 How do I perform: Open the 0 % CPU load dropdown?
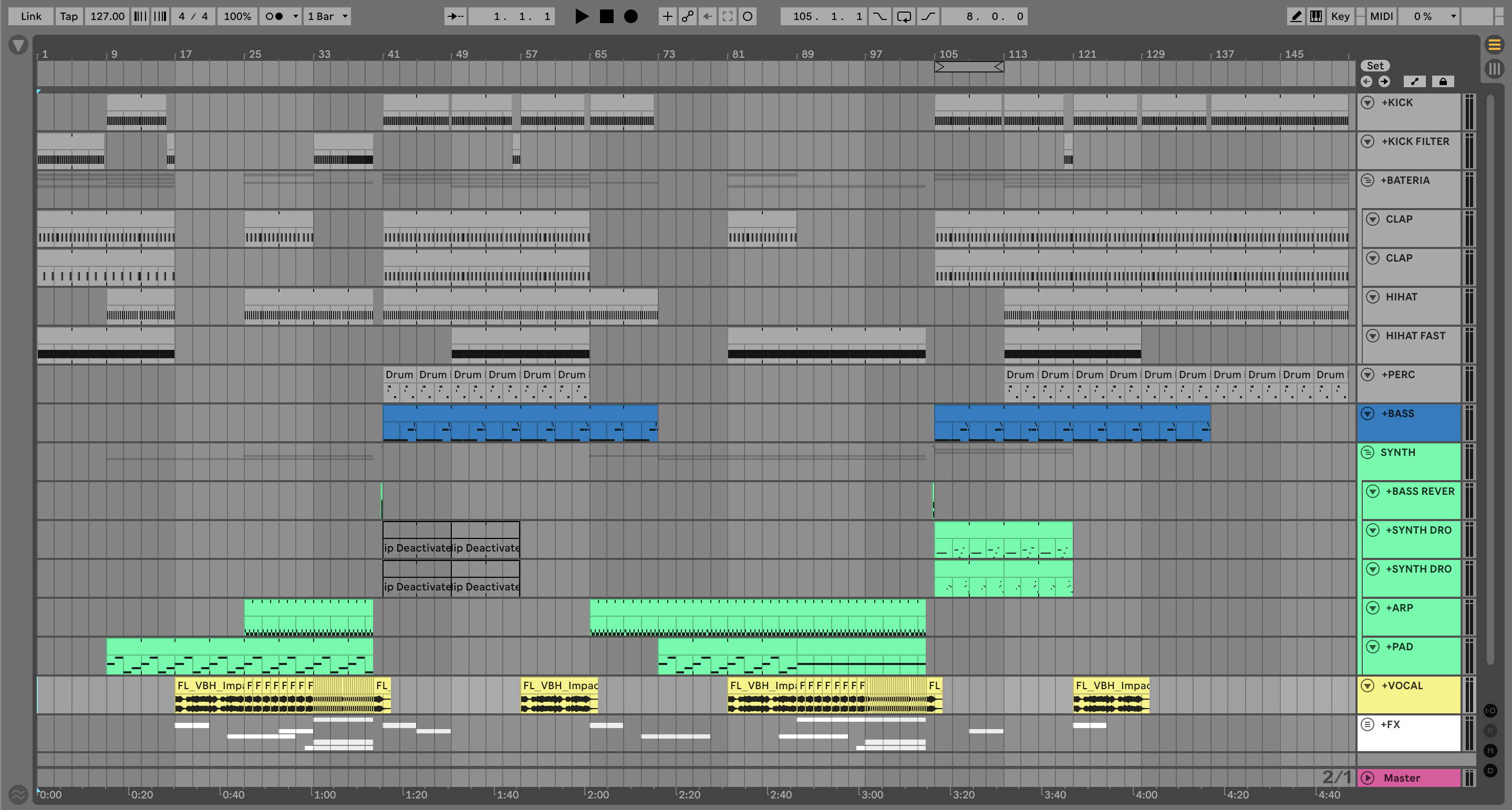(1428, 16)
